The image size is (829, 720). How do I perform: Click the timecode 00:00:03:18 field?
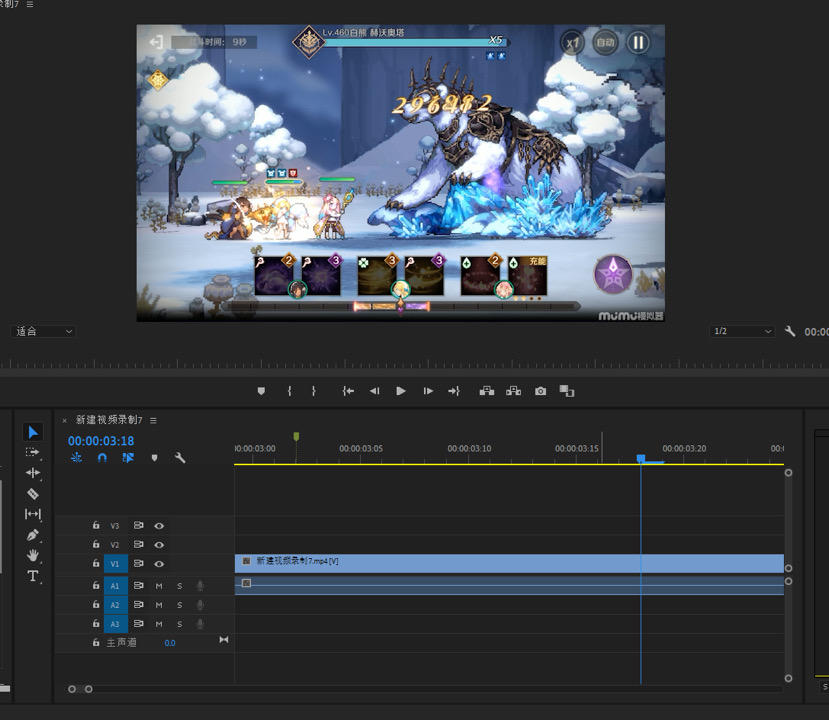pos(101,441)
